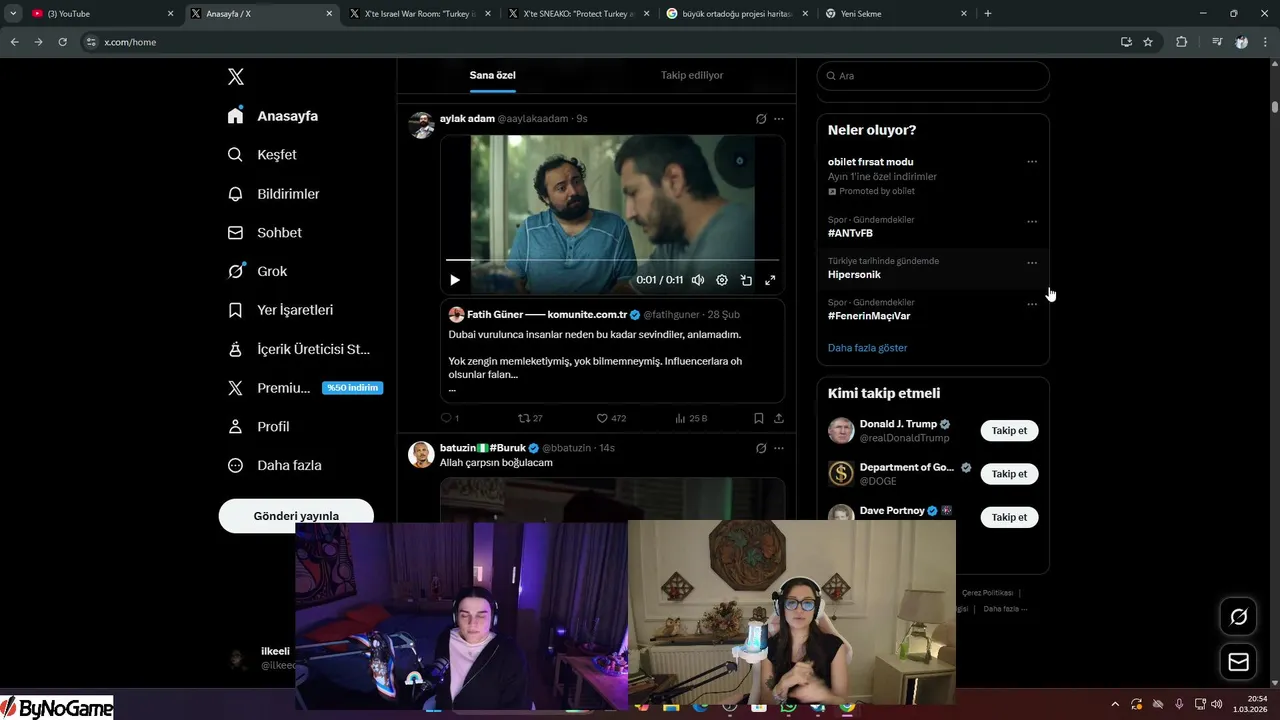
Task: Open Anasayfa home in sidebar
Action: [273, 116]
